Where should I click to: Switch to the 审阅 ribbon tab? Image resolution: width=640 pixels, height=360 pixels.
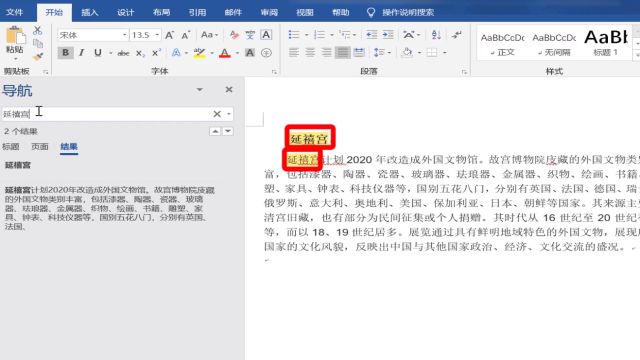269,13
